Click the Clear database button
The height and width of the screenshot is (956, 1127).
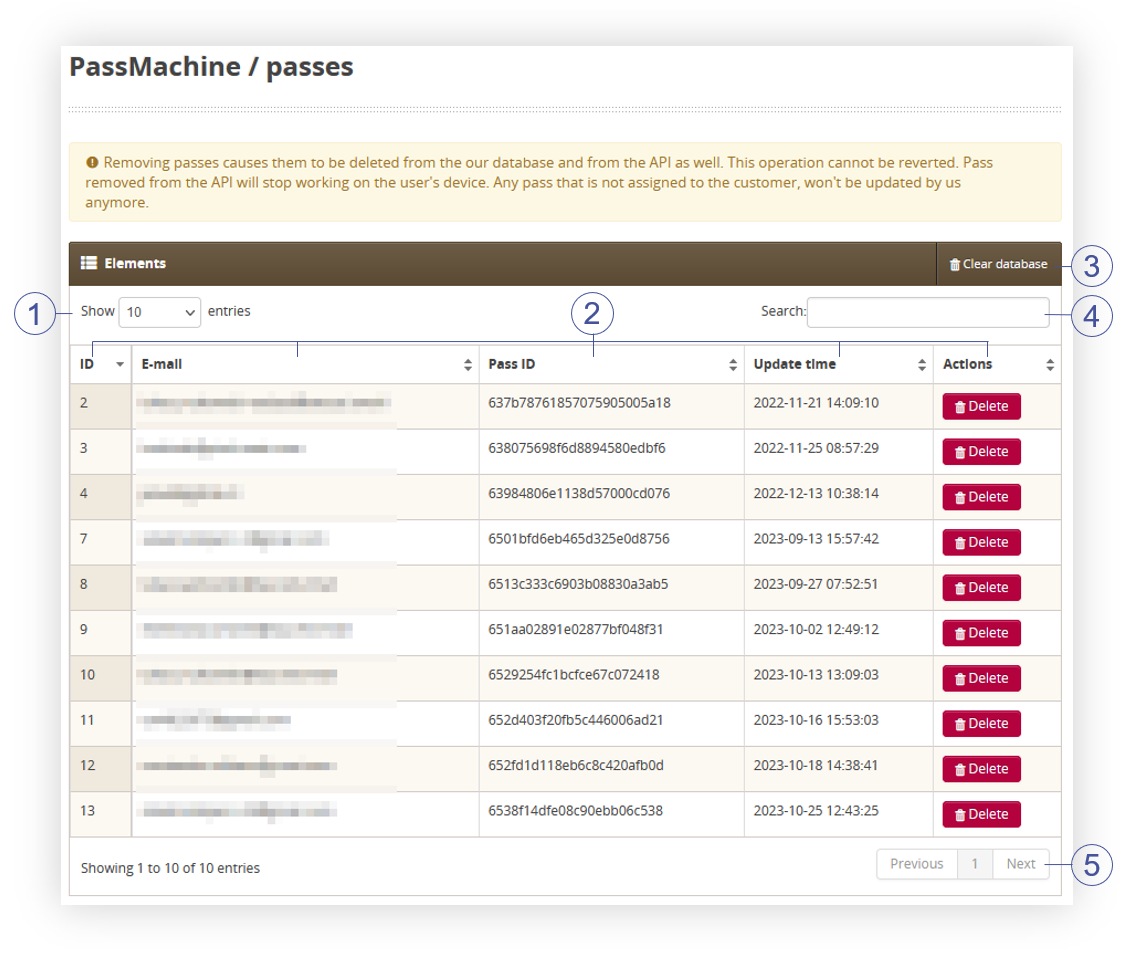click(998, 264)
